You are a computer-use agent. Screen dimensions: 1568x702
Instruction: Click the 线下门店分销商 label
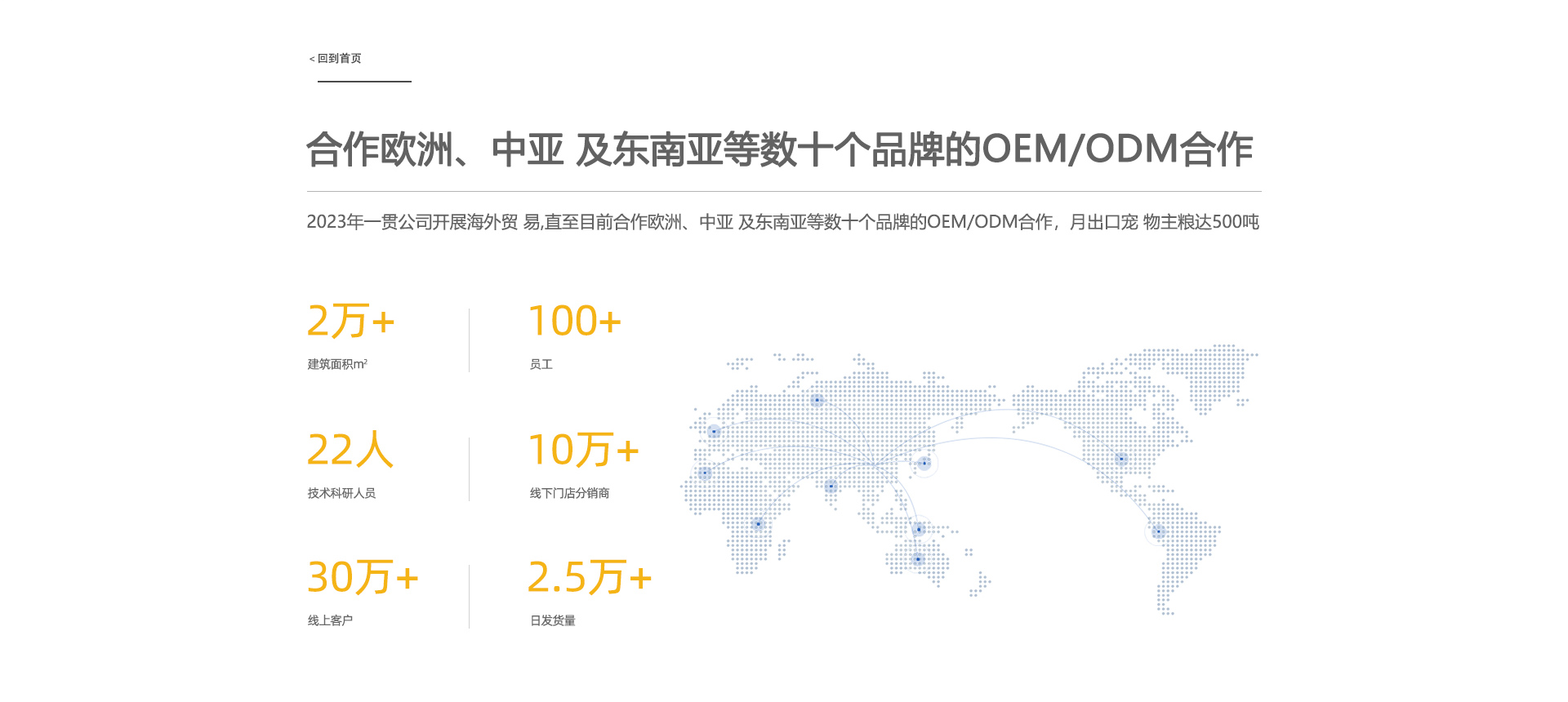pos(569,493)
